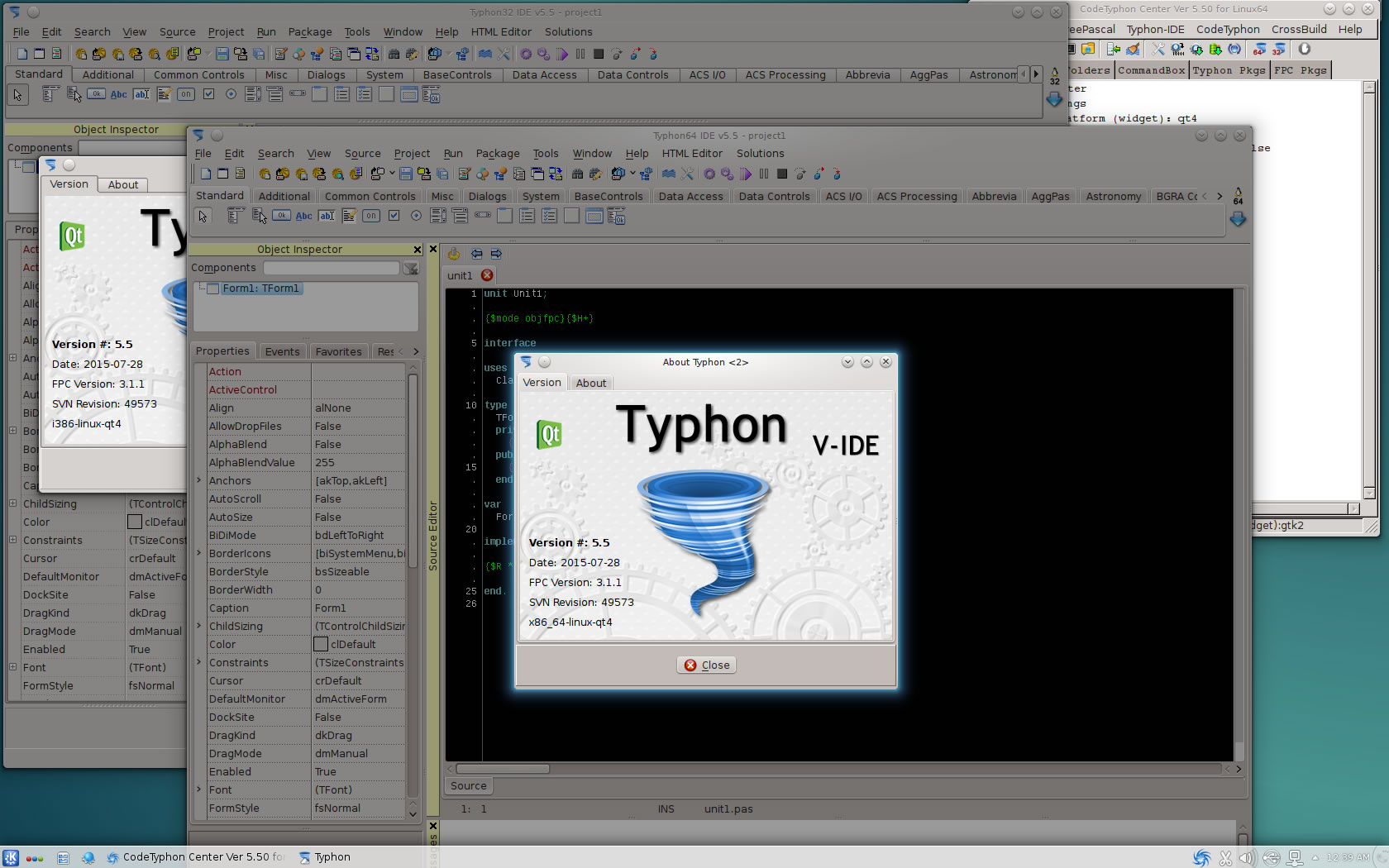Image resolution: width=1389 pixels, height=868 pixels.
Task: Click the Source tab below the editor
Action: (x=469, y=786)
